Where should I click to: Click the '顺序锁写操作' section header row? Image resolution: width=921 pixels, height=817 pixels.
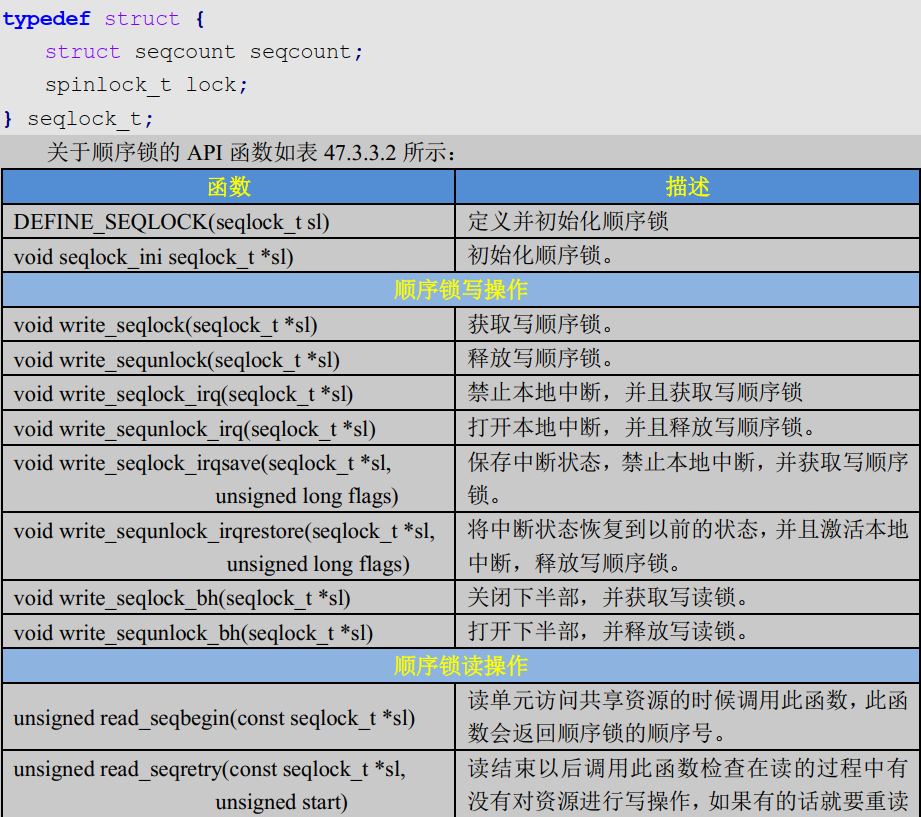[460, 290]
